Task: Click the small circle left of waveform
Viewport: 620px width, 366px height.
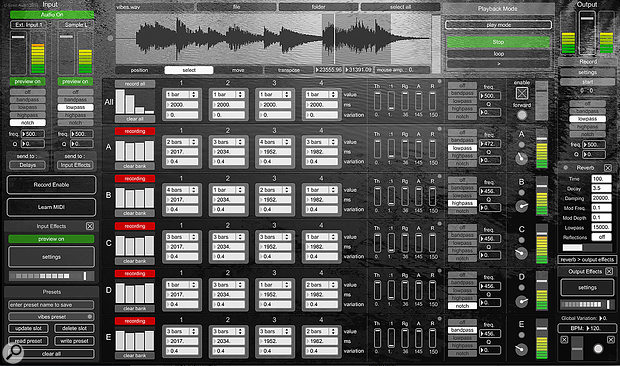Action: [110, 38]
